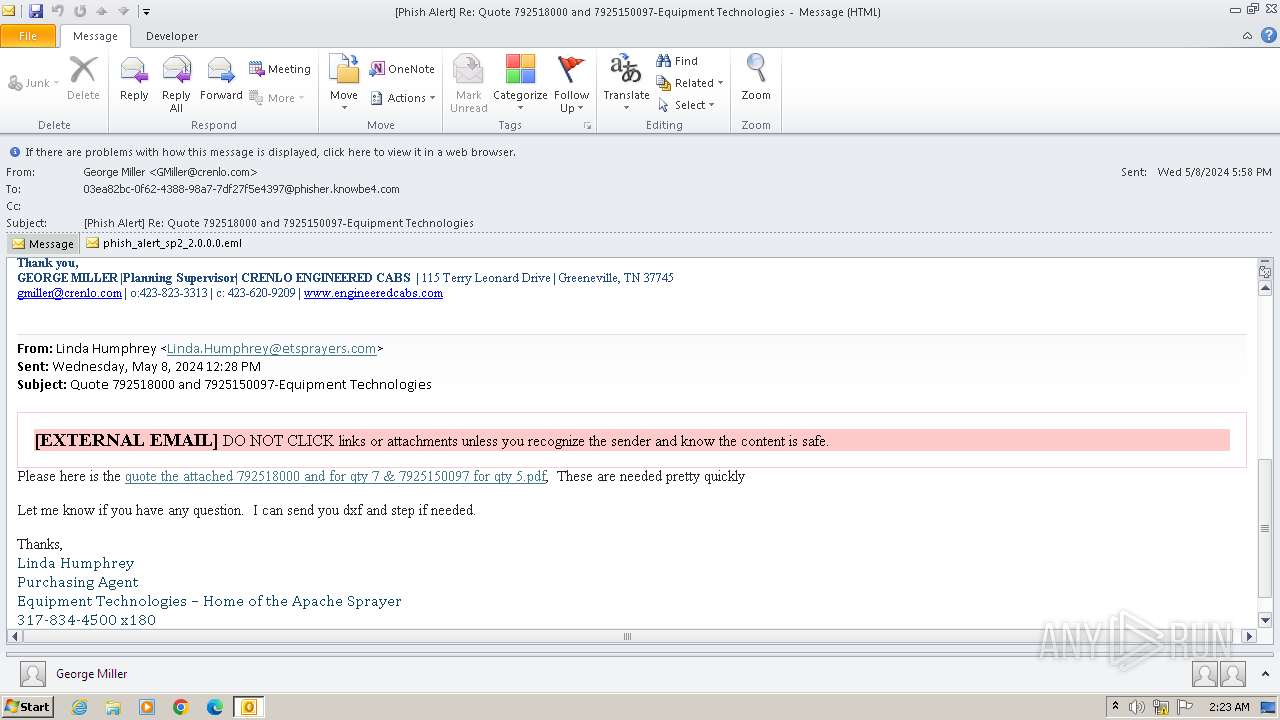The image size is (1280, 720).
Task: Mark the message as Unread
Action: (x=468, y=84)
